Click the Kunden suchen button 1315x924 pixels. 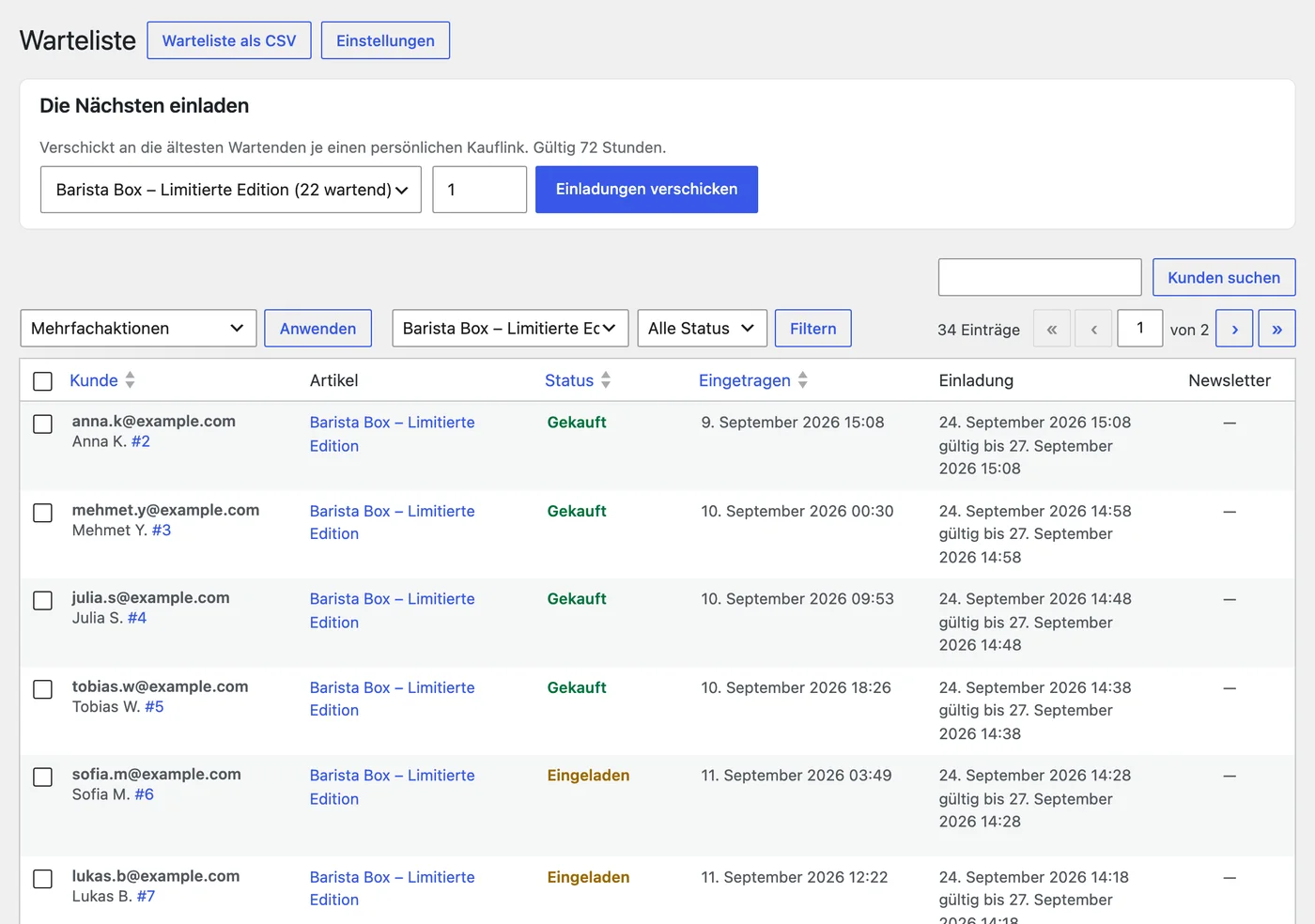click(x=1224, y=278)
